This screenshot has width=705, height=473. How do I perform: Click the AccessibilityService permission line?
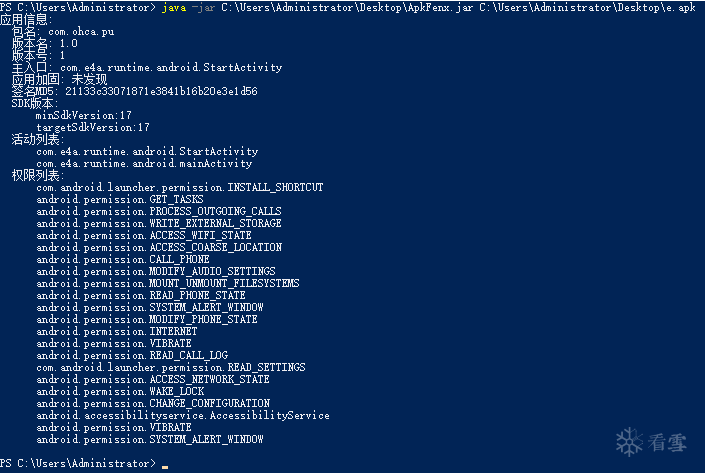point(182,415)
